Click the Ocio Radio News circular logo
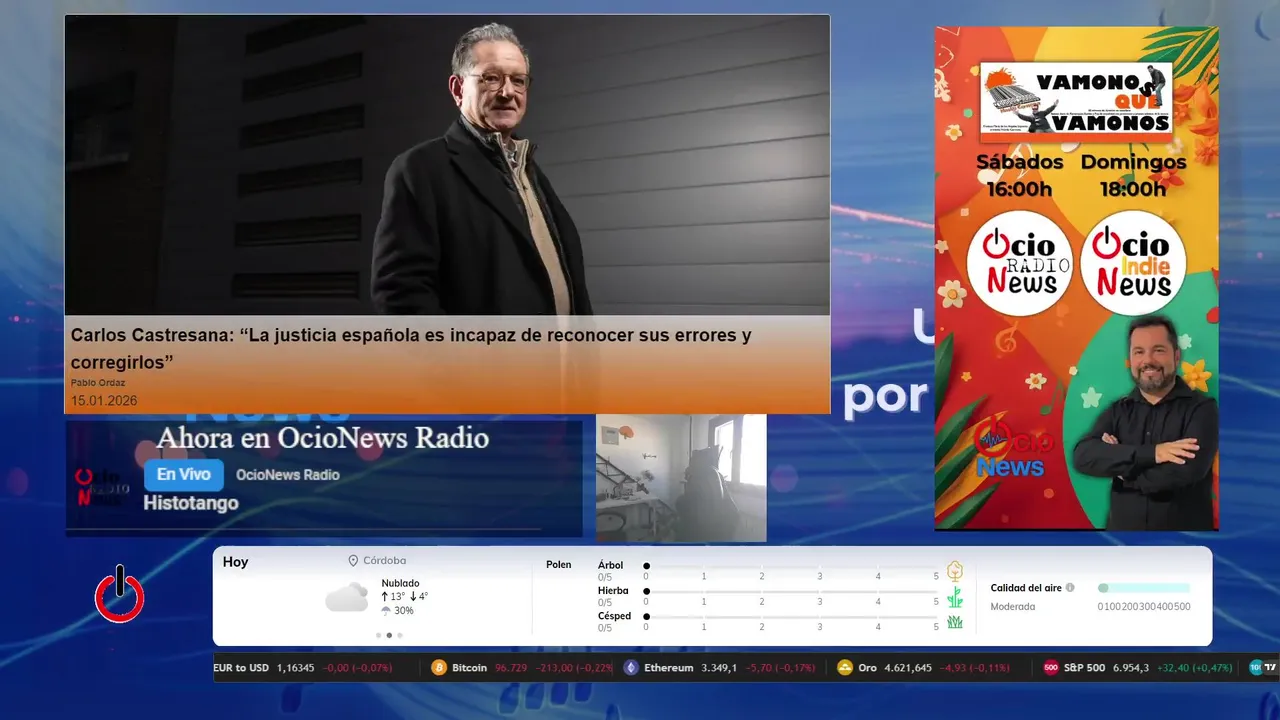 [1020, 263]
